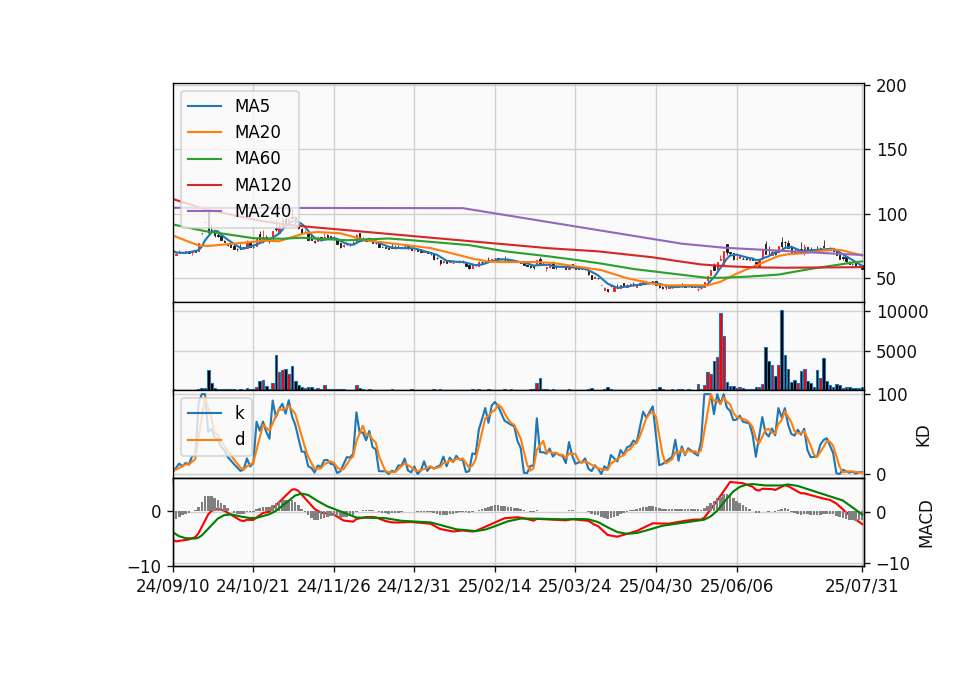
Task: Click the red MA120 legend line
Action: click(x=204, y=185)
